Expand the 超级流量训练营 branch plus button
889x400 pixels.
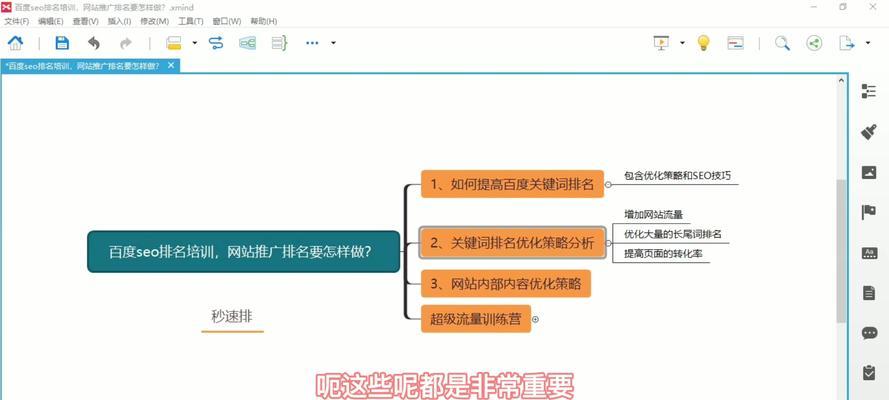[535, 320]
